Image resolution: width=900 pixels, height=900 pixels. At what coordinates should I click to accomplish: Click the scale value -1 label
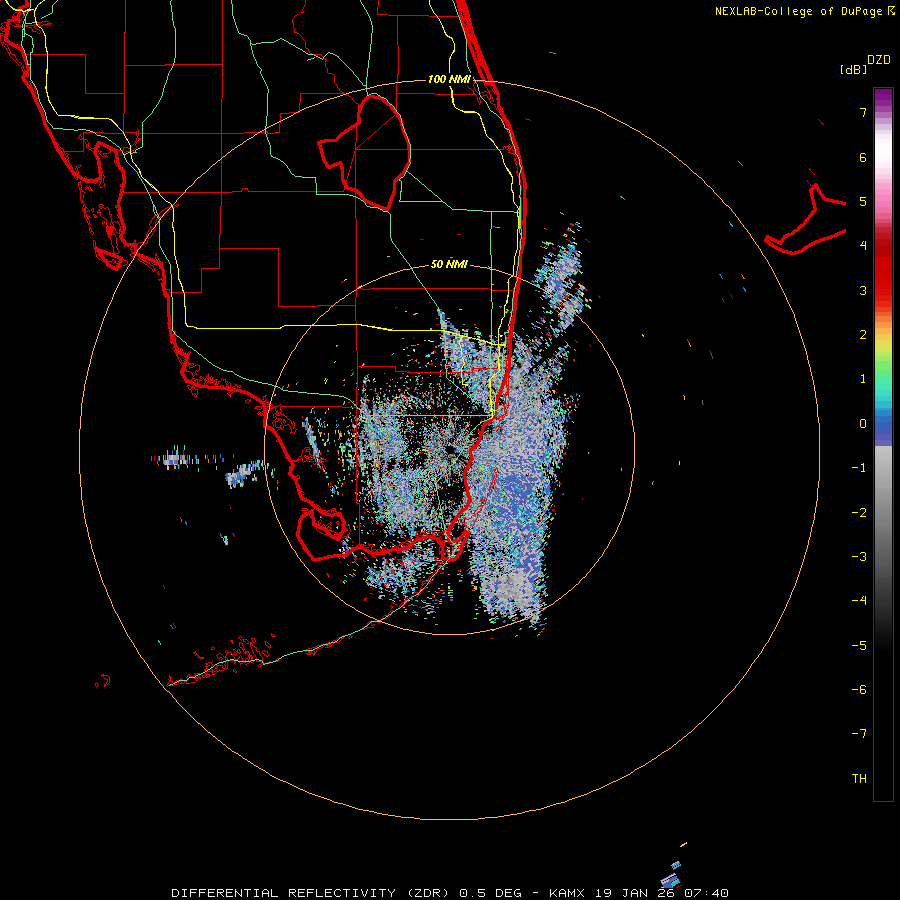click(x=859, y=468)
